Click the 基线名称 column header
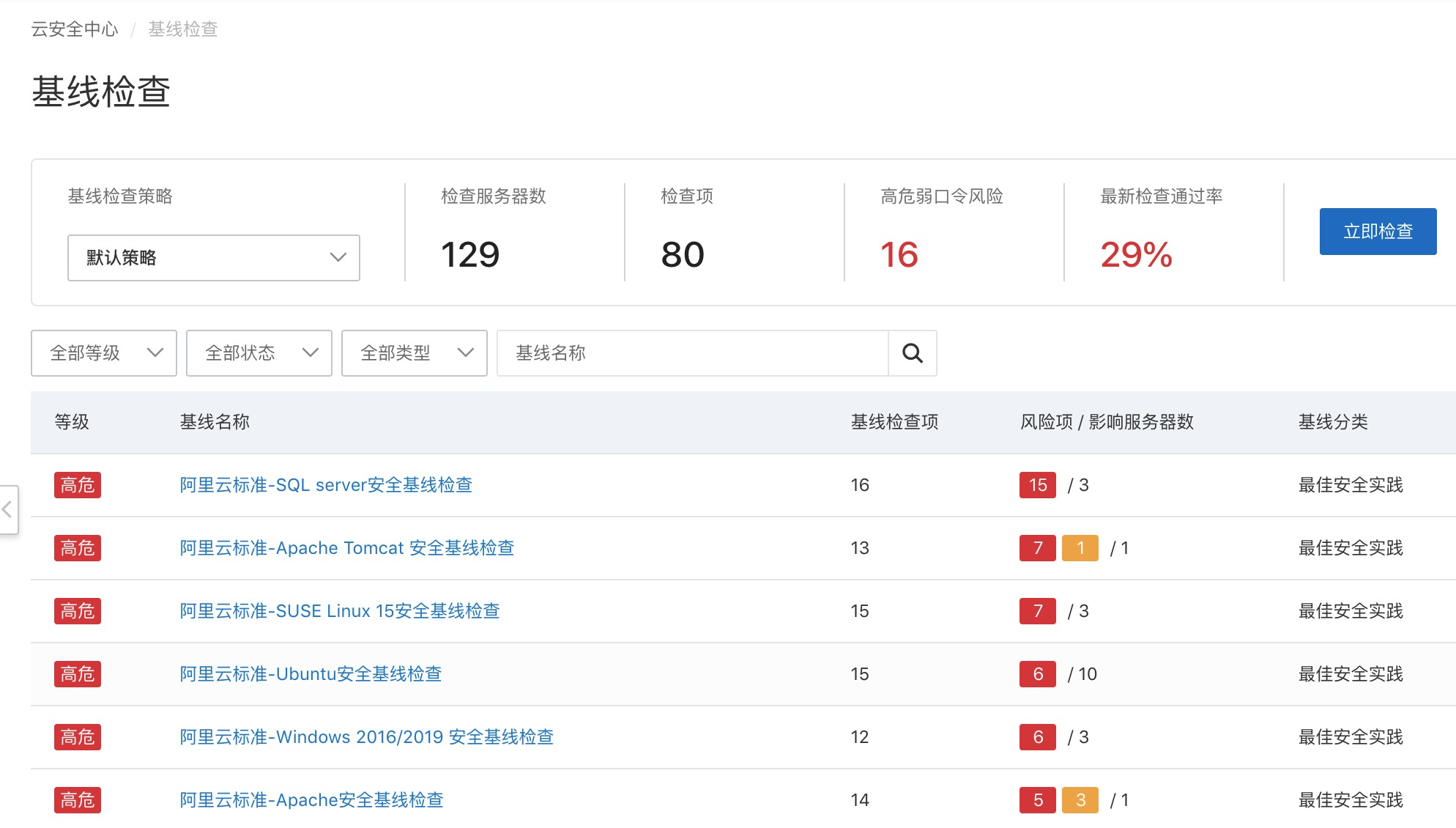The height and width of the screenshot is (828, 1456). click(x=215, y=422)
